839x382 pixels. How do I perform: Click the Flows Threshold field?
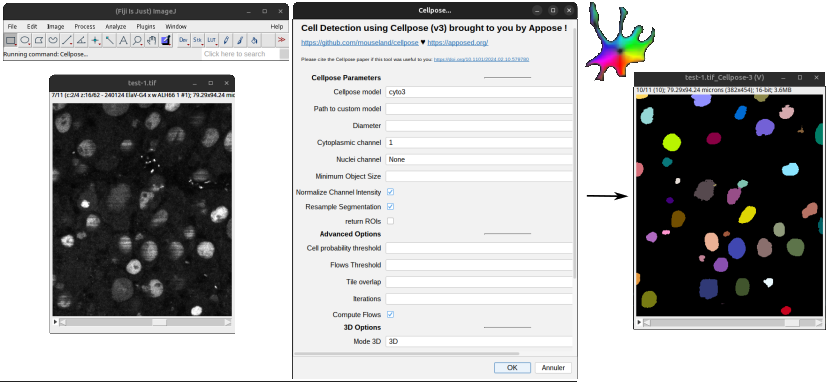click(479, 265)
